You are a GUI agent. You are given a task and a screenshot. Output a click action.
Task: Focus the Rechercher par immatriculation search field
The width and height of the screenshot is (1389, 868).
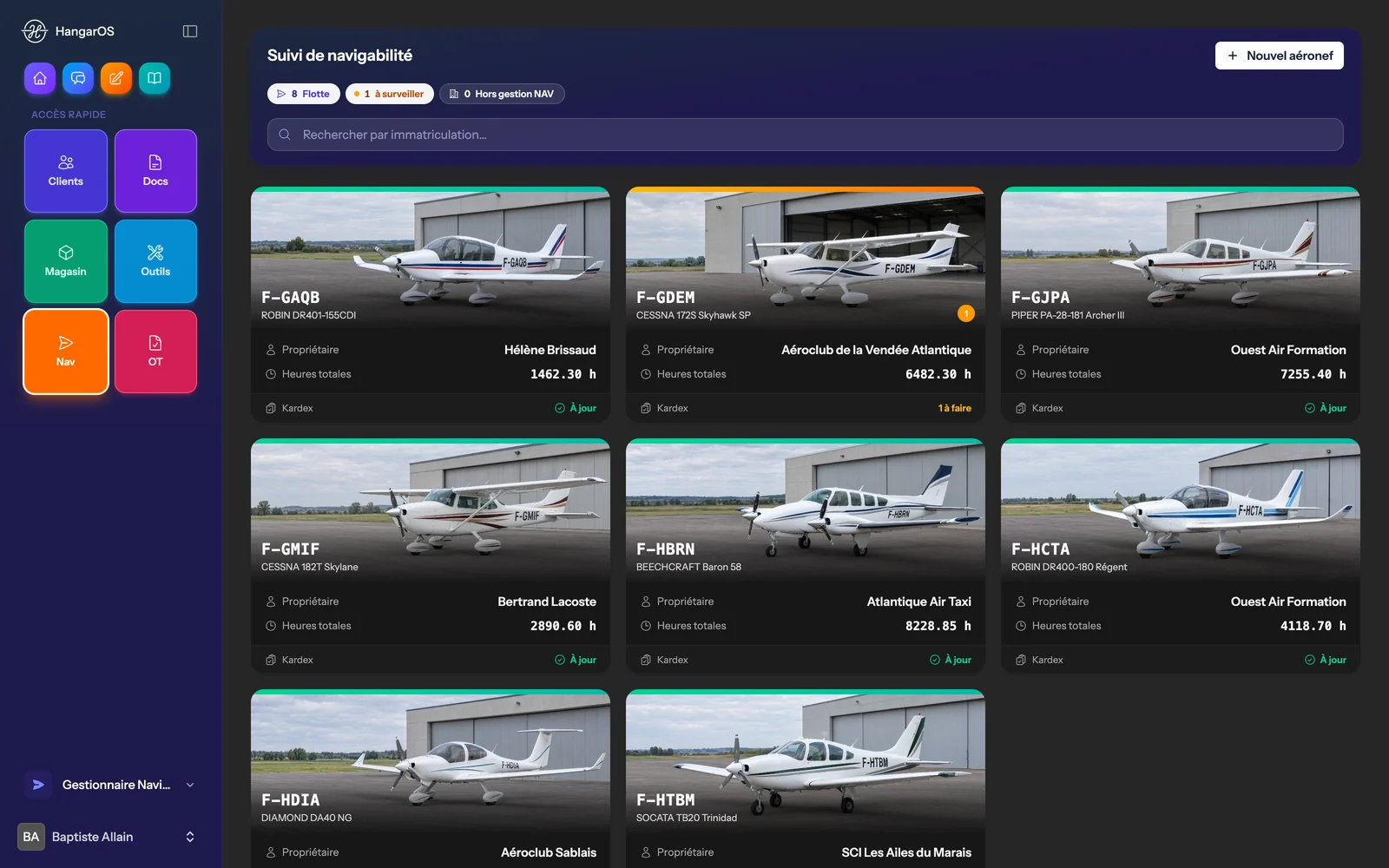click(x=806, y=135)
